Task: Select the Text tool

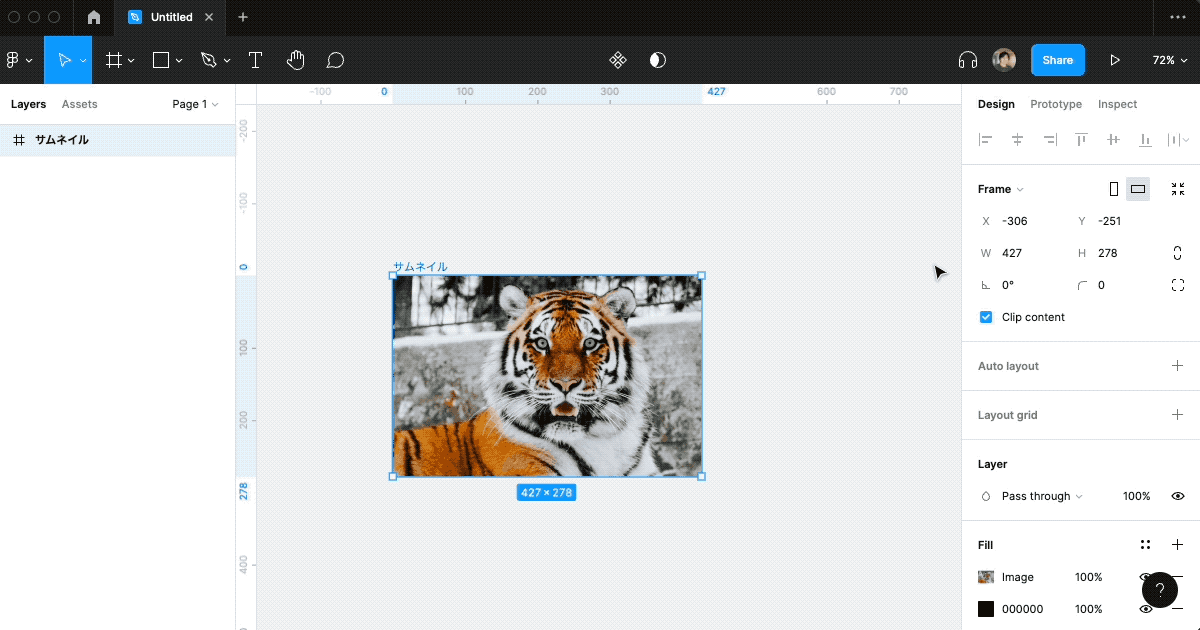Action: click(x=255, y=60)
